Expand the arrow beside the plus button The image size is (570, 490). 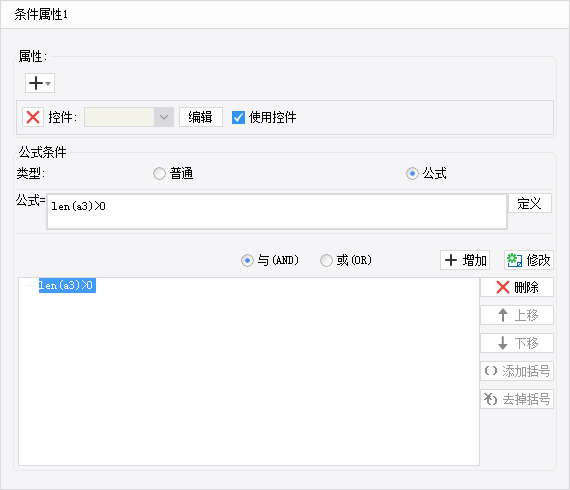point(48,83)
